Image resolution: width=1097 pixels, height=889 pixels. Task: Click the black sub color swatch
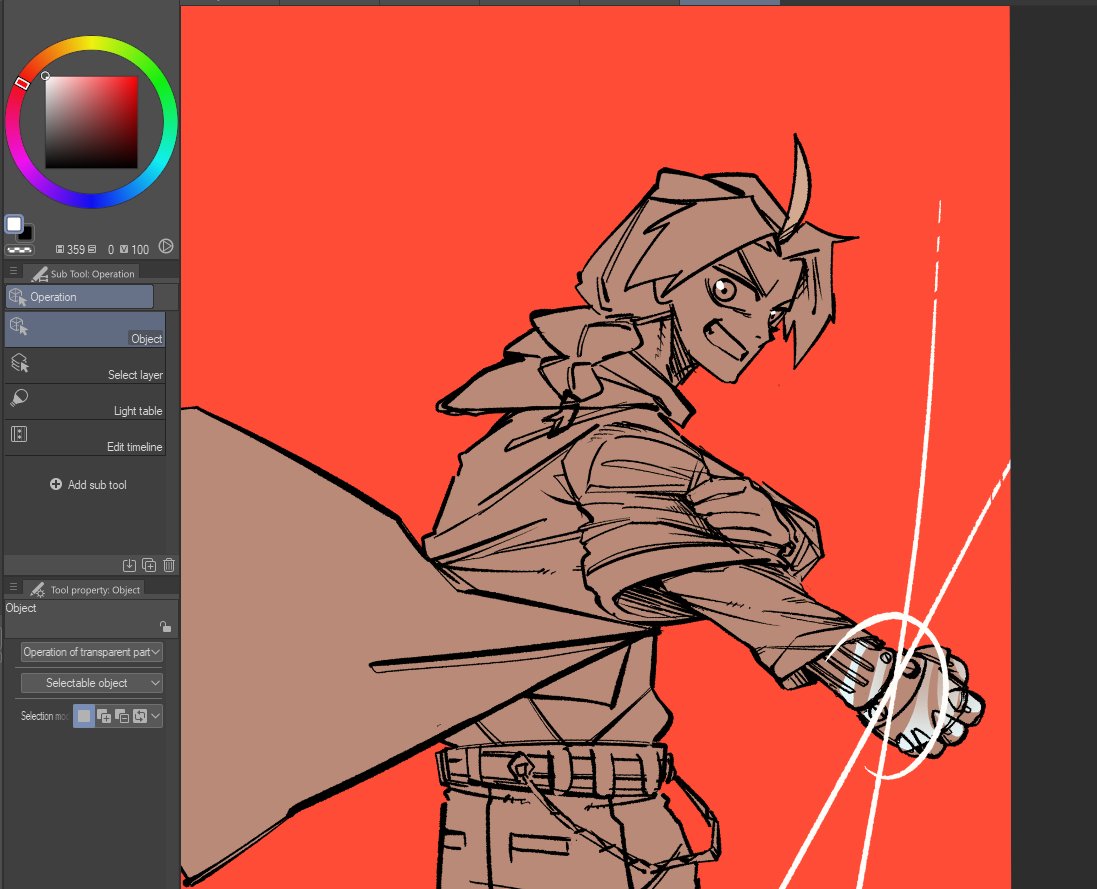[x=27, y=234]
